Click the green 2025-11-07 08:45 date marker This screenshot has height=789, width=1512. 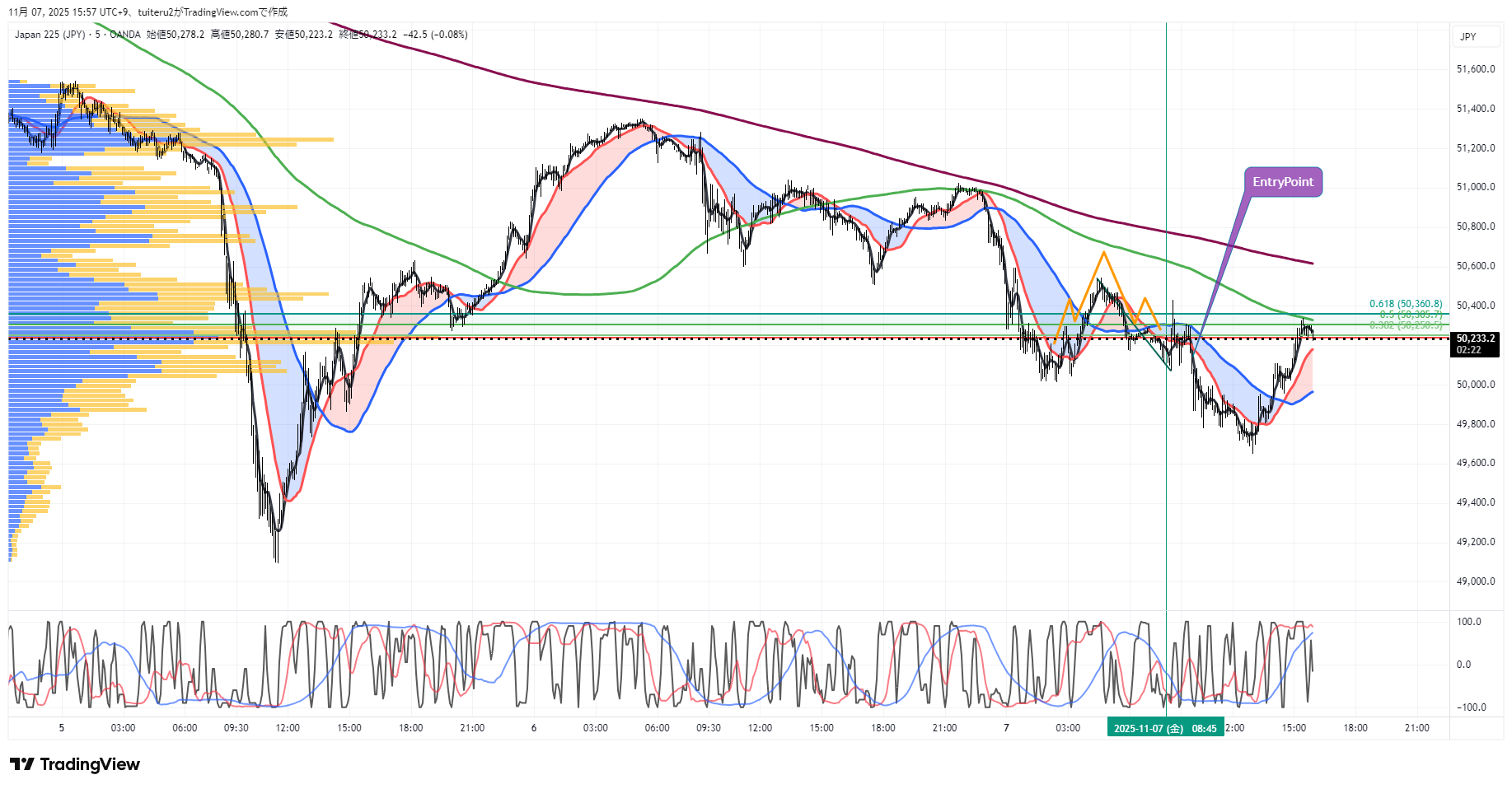tap(1165, 728)
